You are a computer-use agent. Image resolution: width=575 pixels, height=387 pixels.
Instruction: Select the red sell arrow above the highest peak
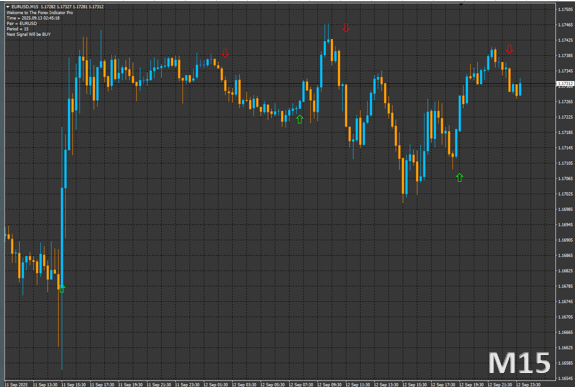tap(346, 28)
